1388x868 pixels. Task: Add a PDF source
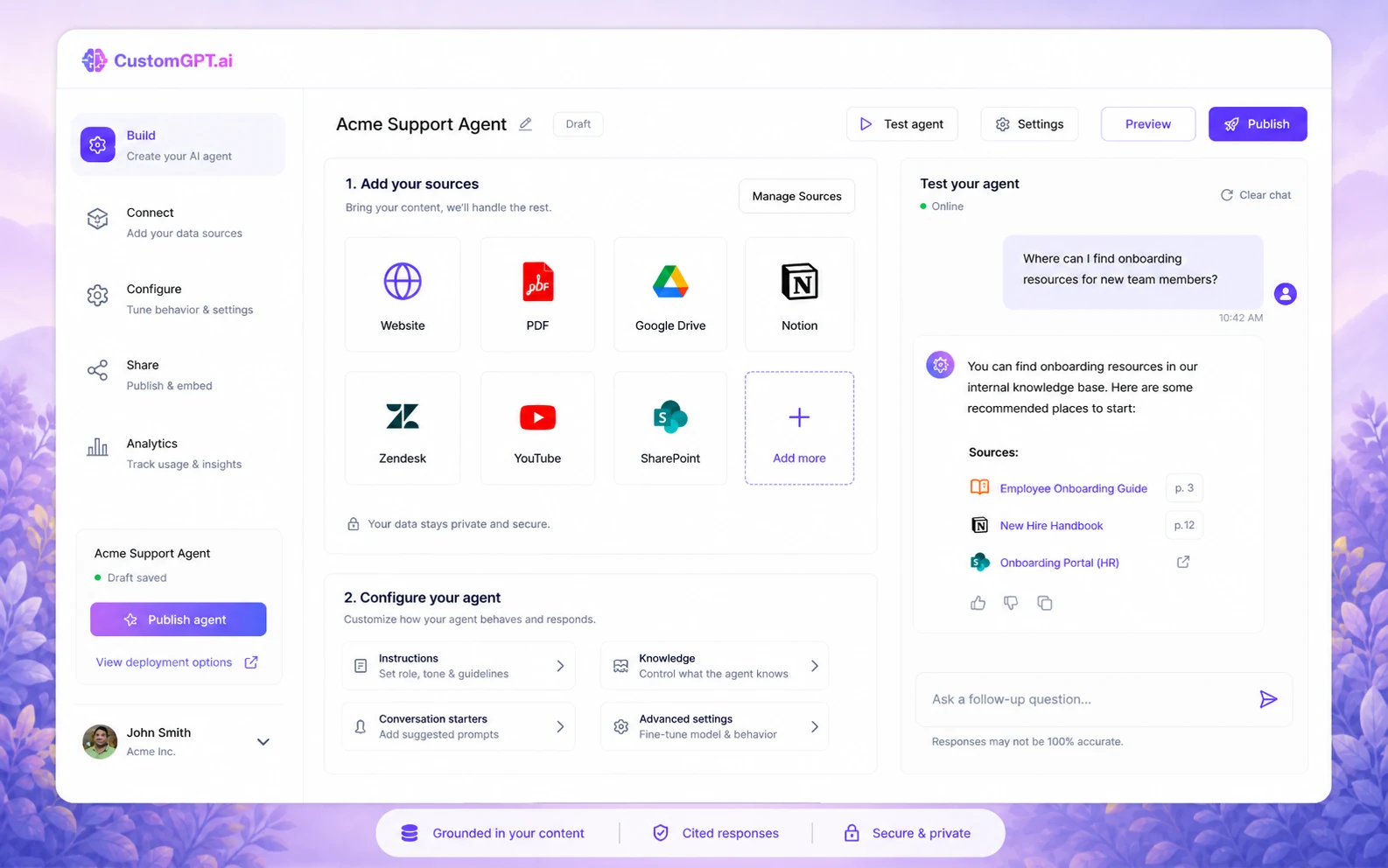click(x=537, y=294)
